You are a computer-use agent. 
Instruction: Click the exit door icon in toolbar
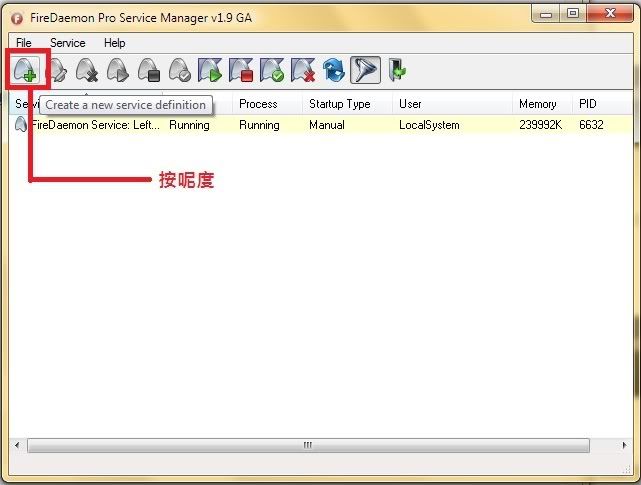coord(397,70)
